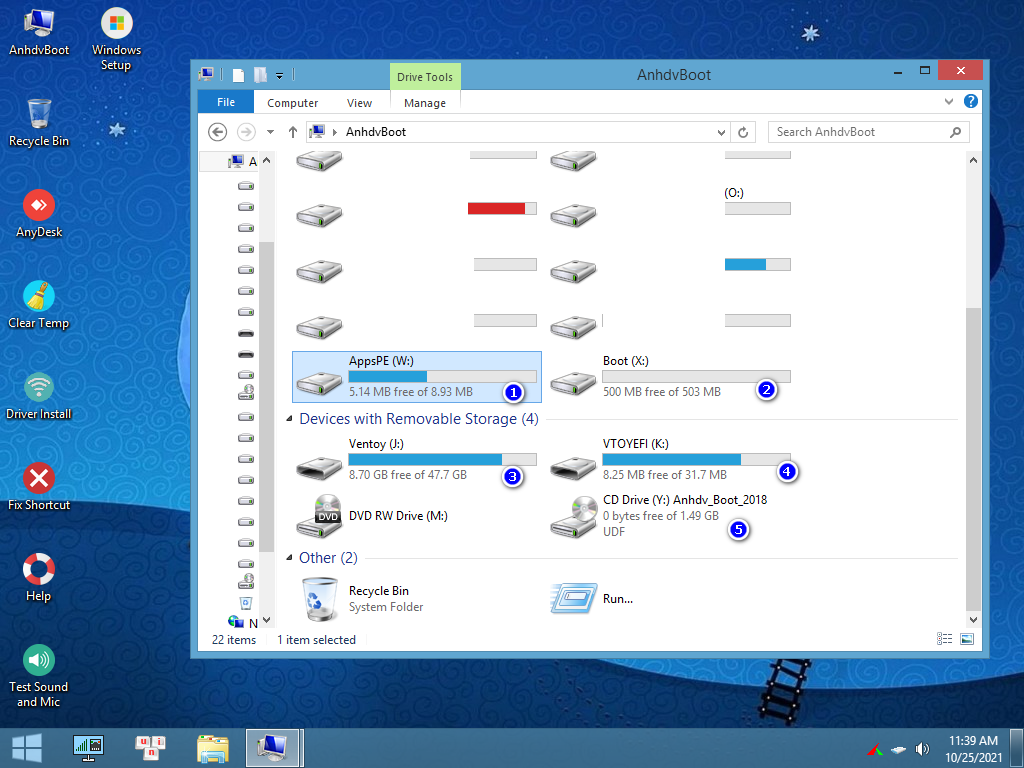Viewport: 1024px width, 768px height.
Task: Select the Ventoy (J:) removable drive
Action: tap(417, 460)
